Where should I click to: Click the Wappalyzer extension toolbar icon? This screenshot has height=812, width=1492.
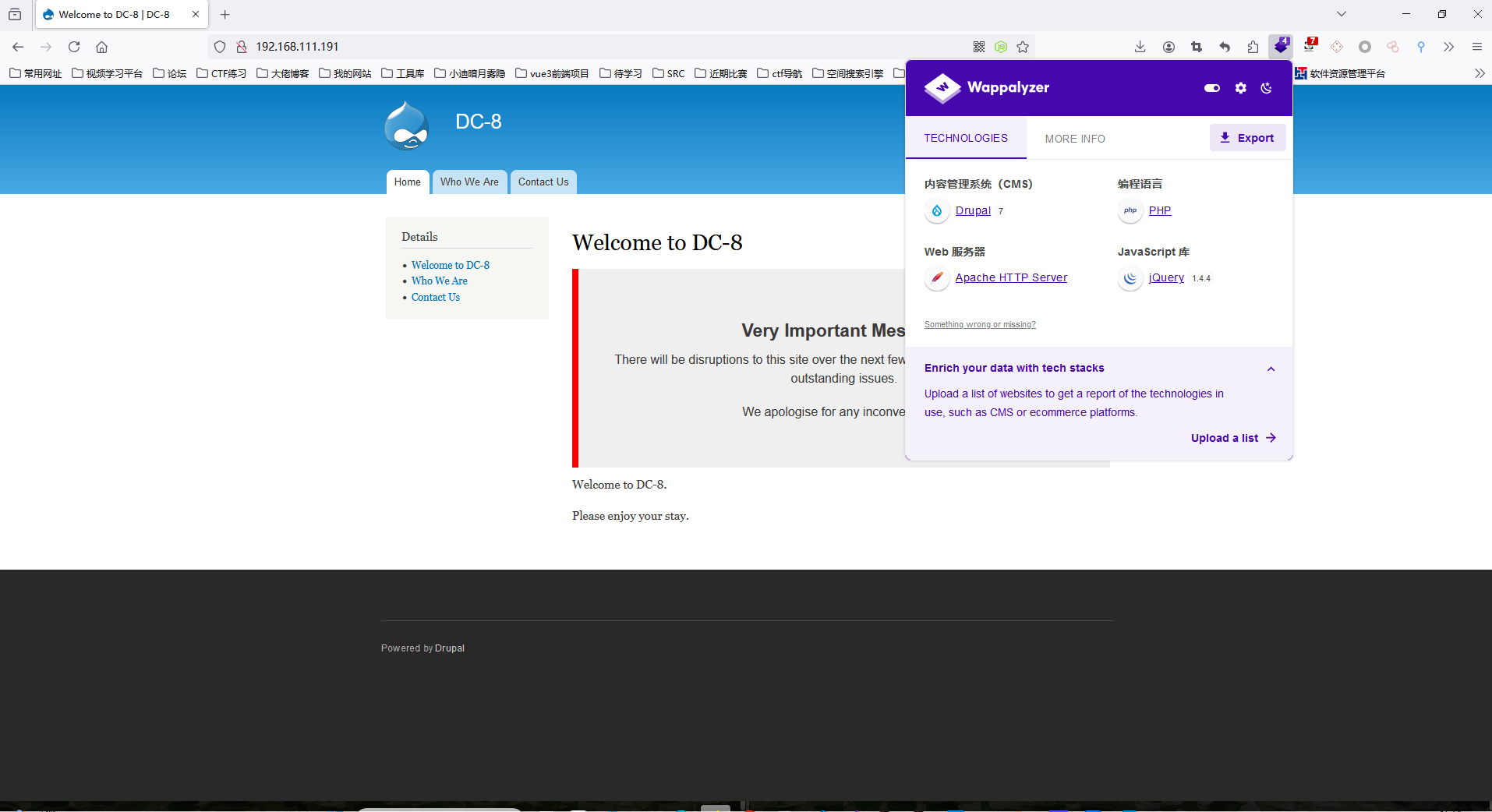1281,47
